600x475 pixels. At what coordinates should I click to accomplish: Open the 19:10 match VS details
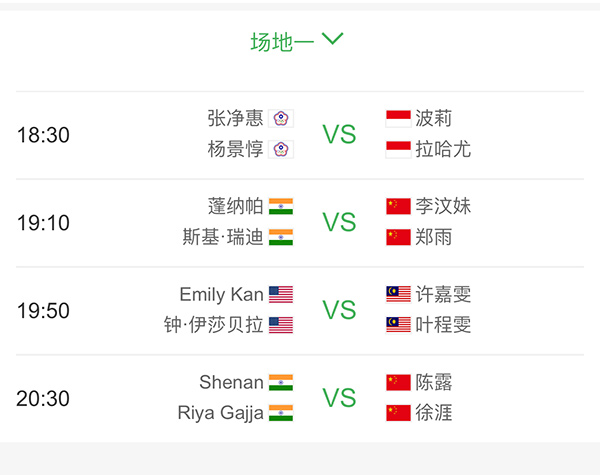[x=339, y=222]
